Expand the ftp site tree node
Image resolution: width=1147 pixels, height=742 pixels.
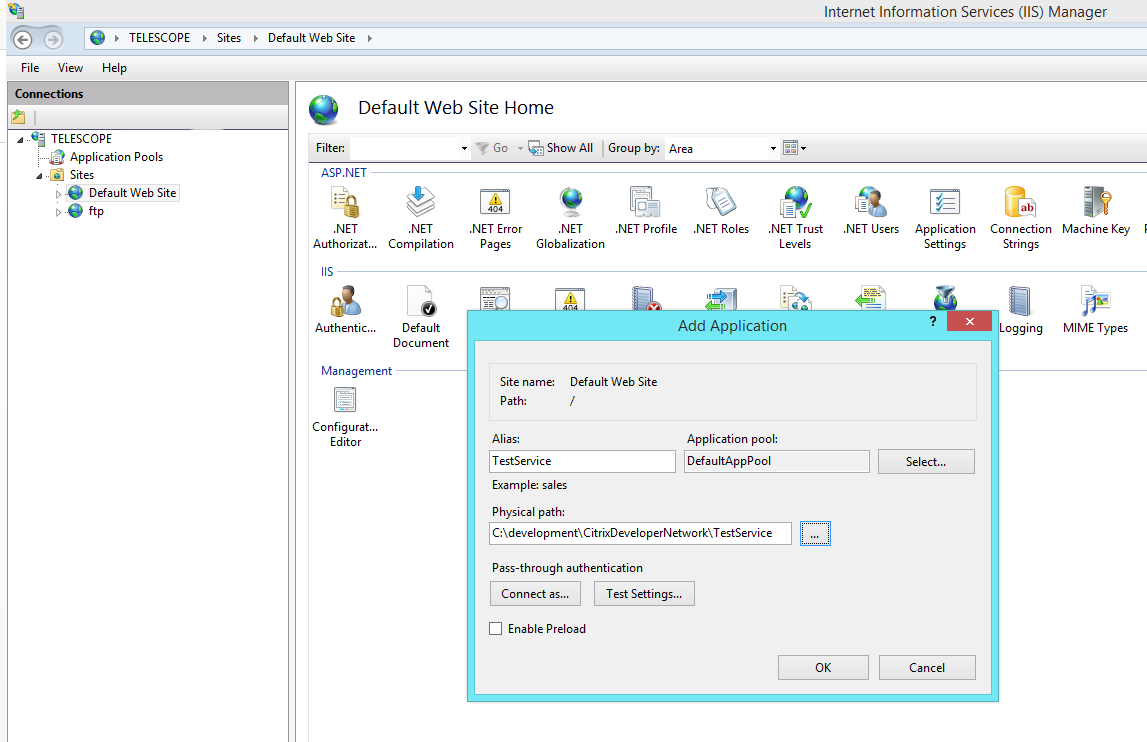tap(58, 212)
